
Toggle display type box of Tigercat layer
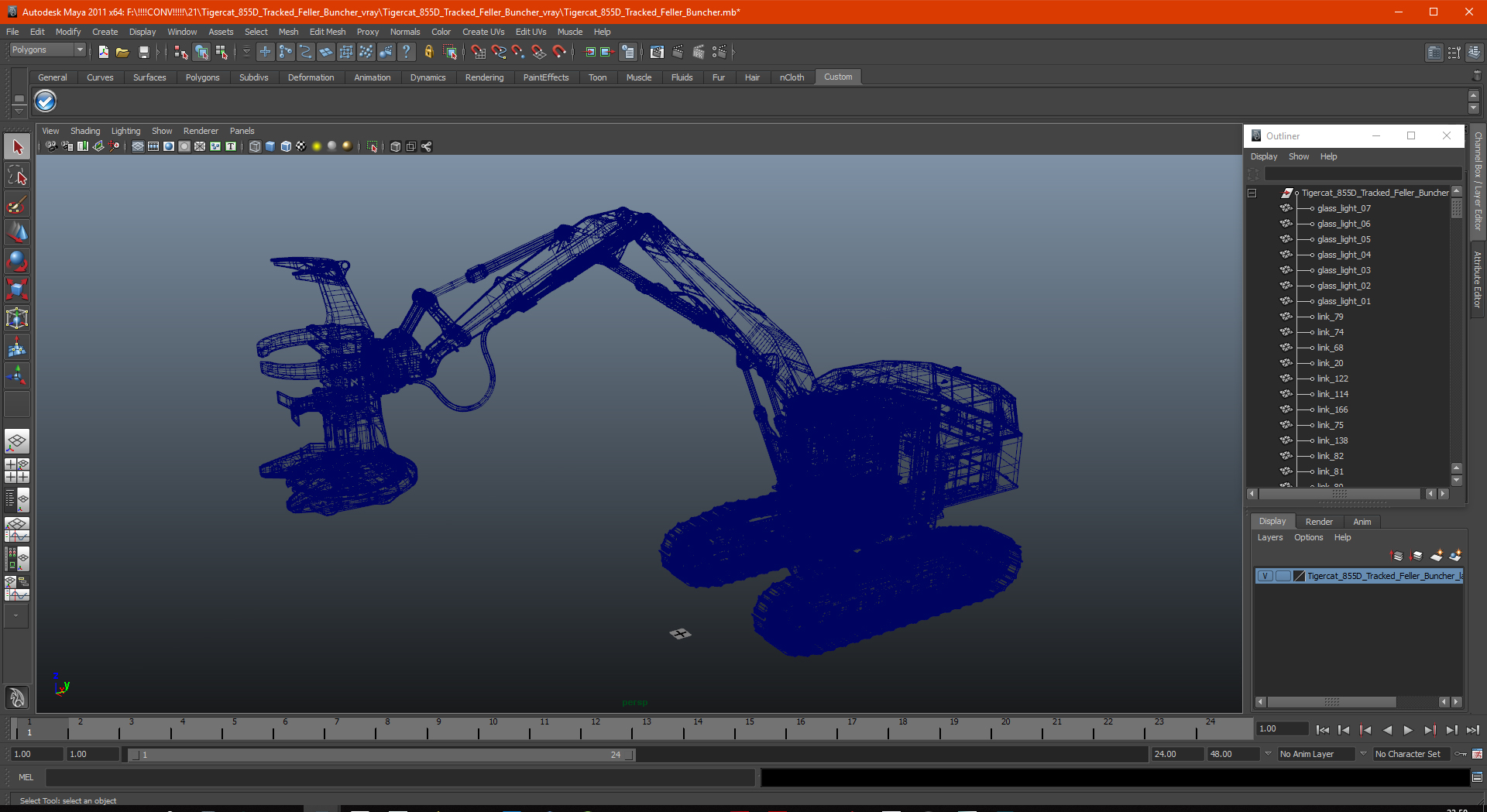(1283, 576)
